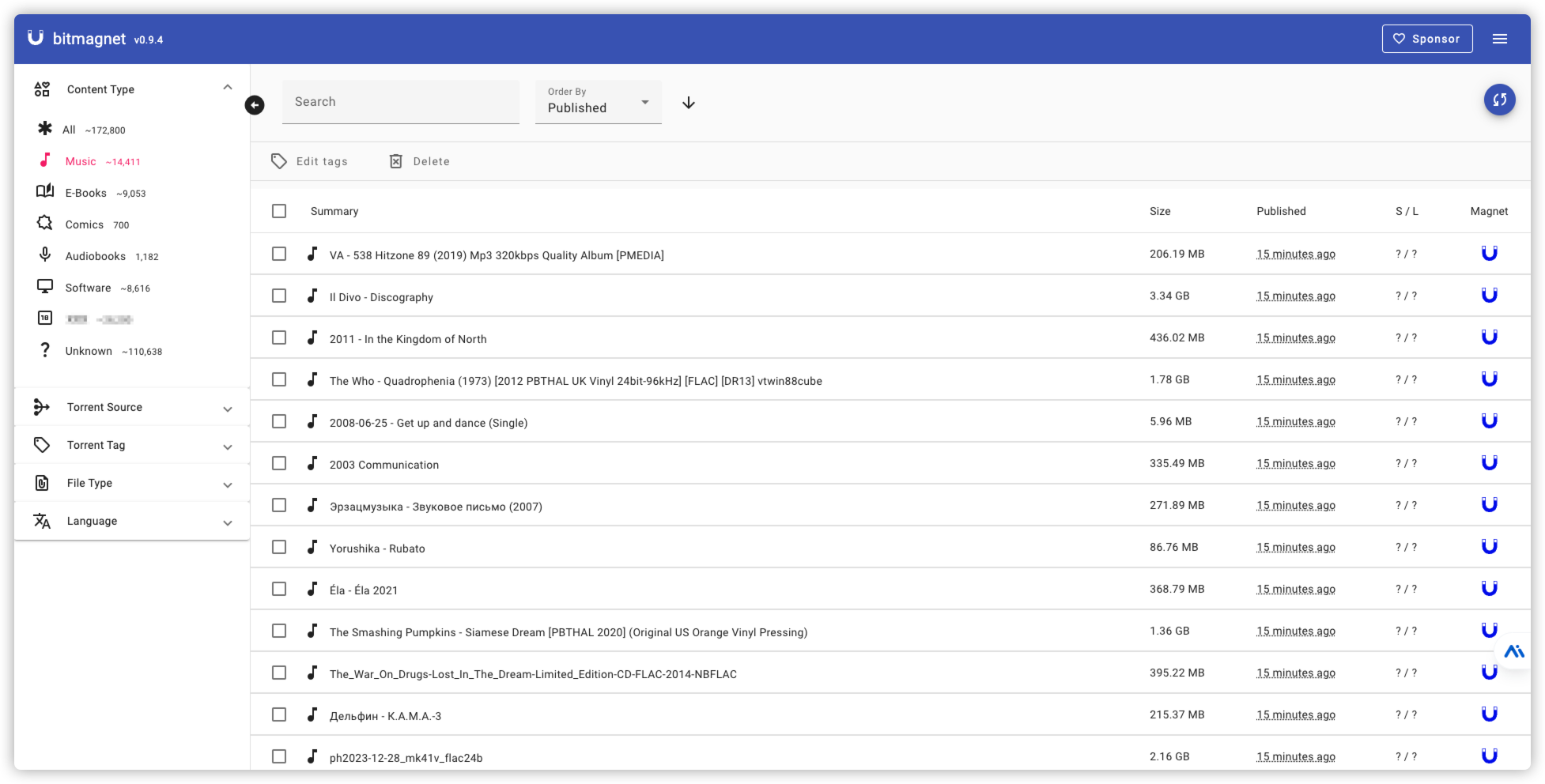Expand the Torrent Tag filter

[x=228, y=447]
